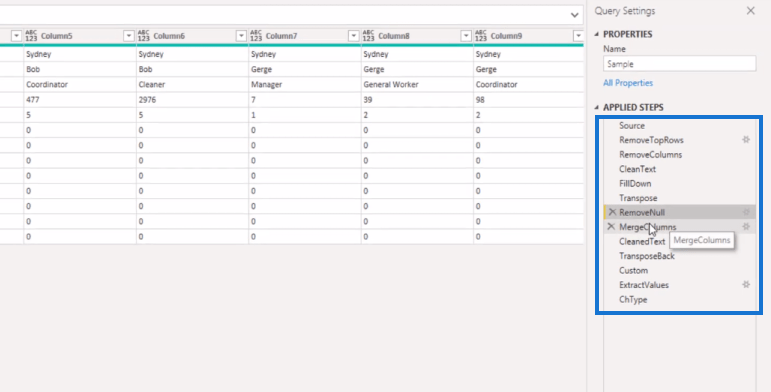
Task: Change data type icon of Column9
Action: (x=481, y=36)
